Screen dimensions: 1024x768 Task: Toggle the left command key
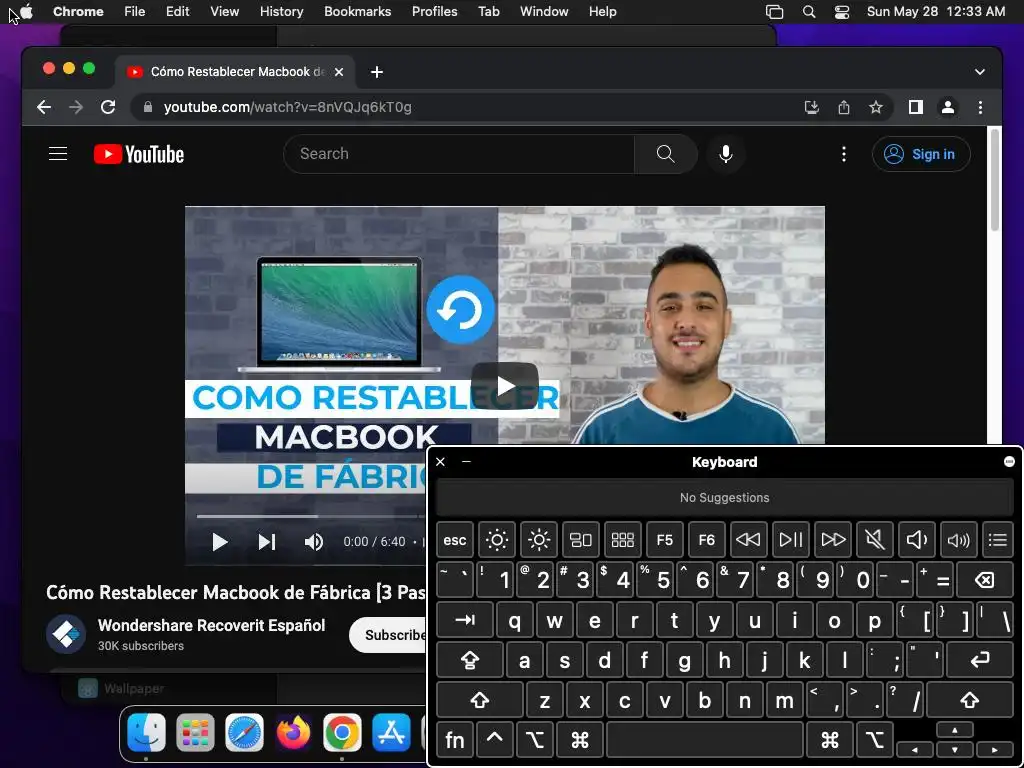pos(580,740)
